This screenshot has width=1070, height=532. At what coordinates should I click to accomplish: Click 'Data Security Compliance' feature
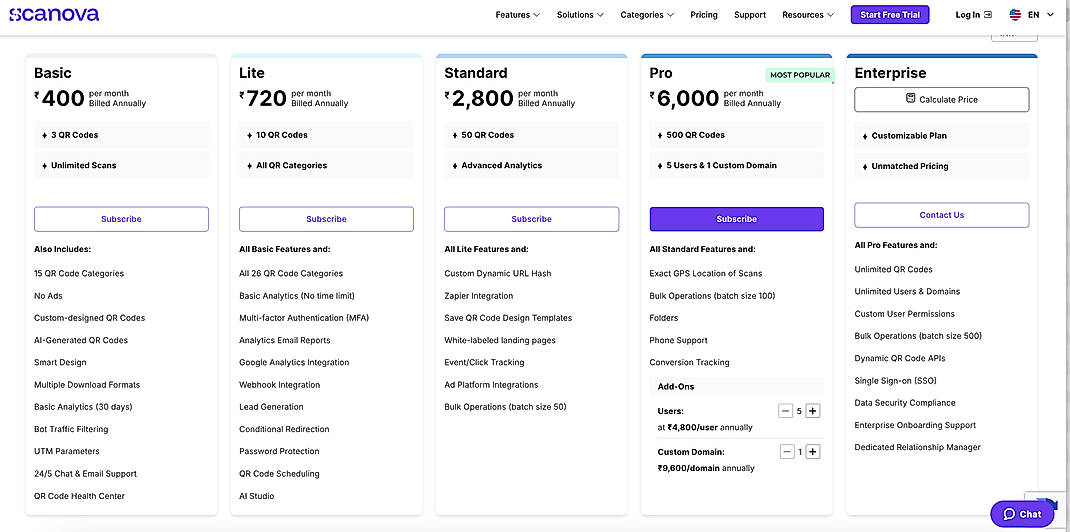pyautogui.click(x=905, y=403)
